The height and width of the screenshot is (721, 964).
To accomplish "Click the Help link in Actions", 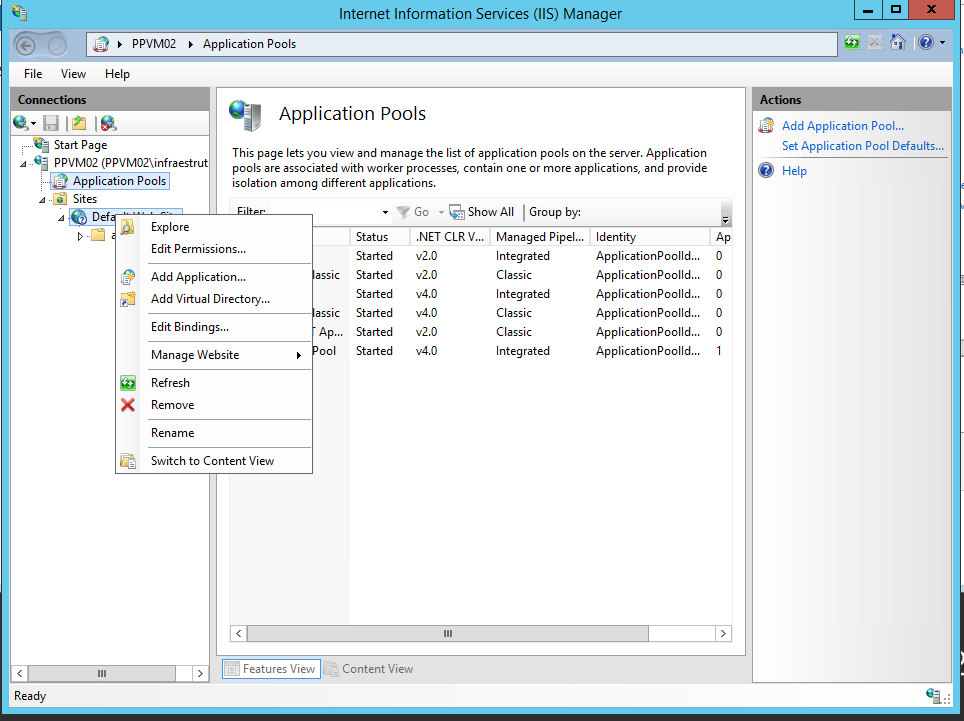I will 794,171.
